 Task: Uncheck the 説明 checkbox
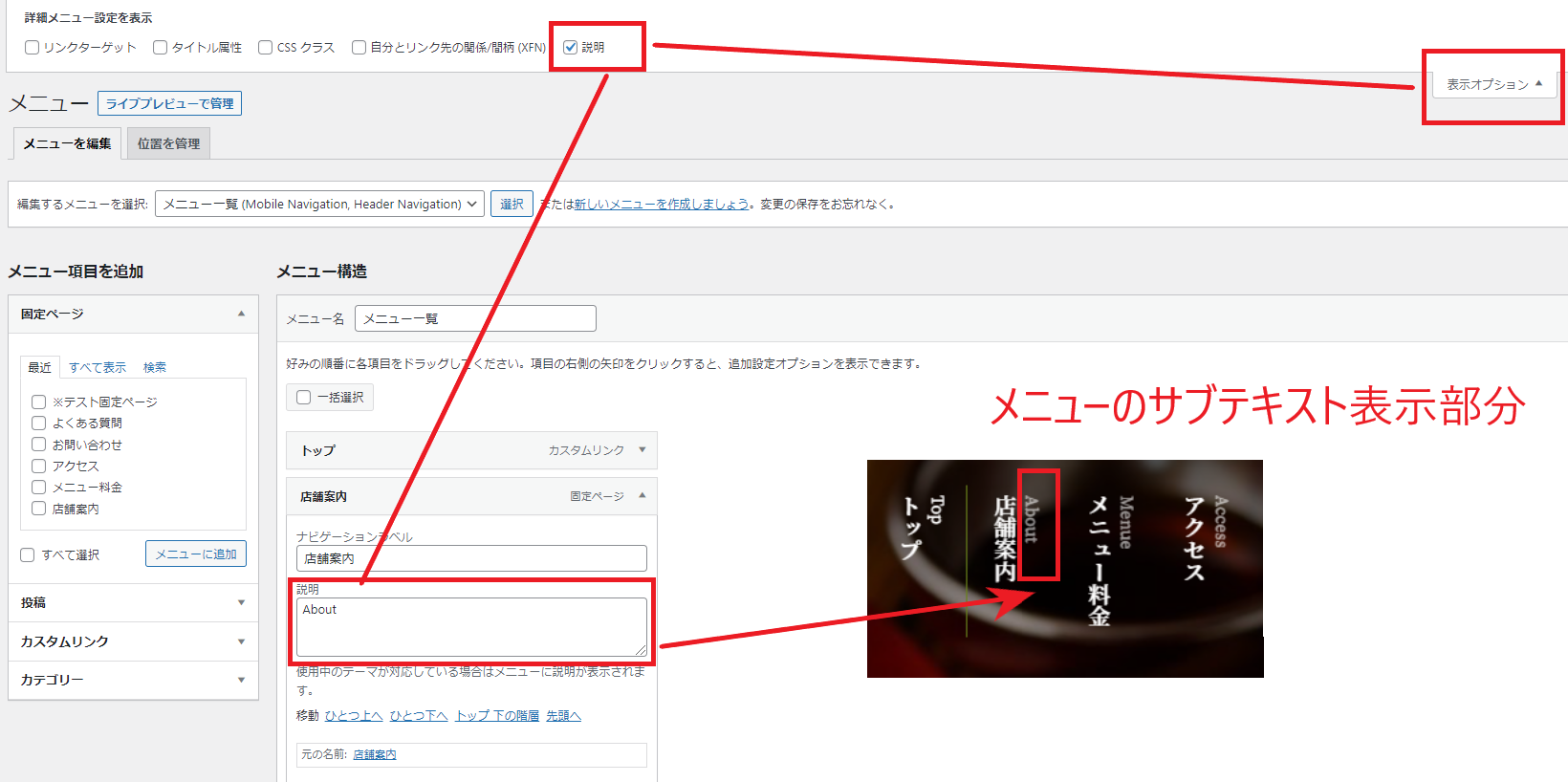pos(571,48)
